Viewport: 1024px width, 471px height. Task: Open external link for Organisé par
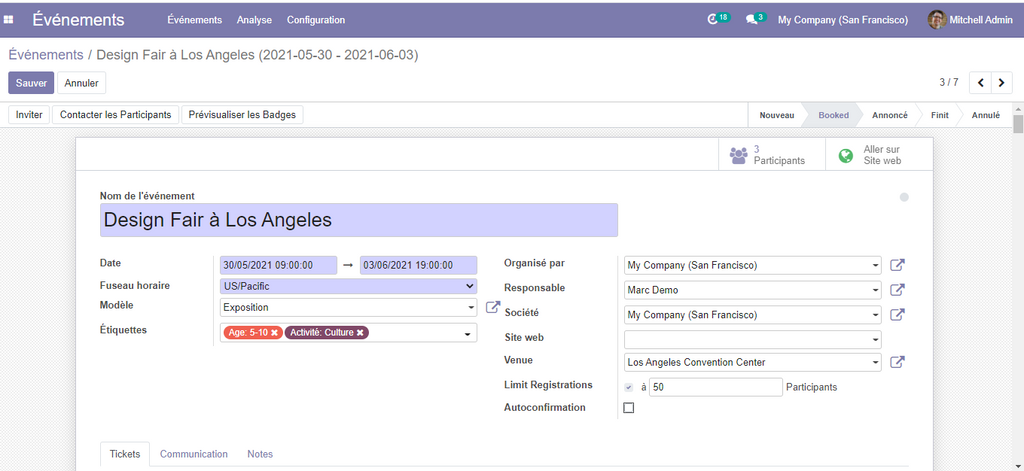click(x=898, y=265)
